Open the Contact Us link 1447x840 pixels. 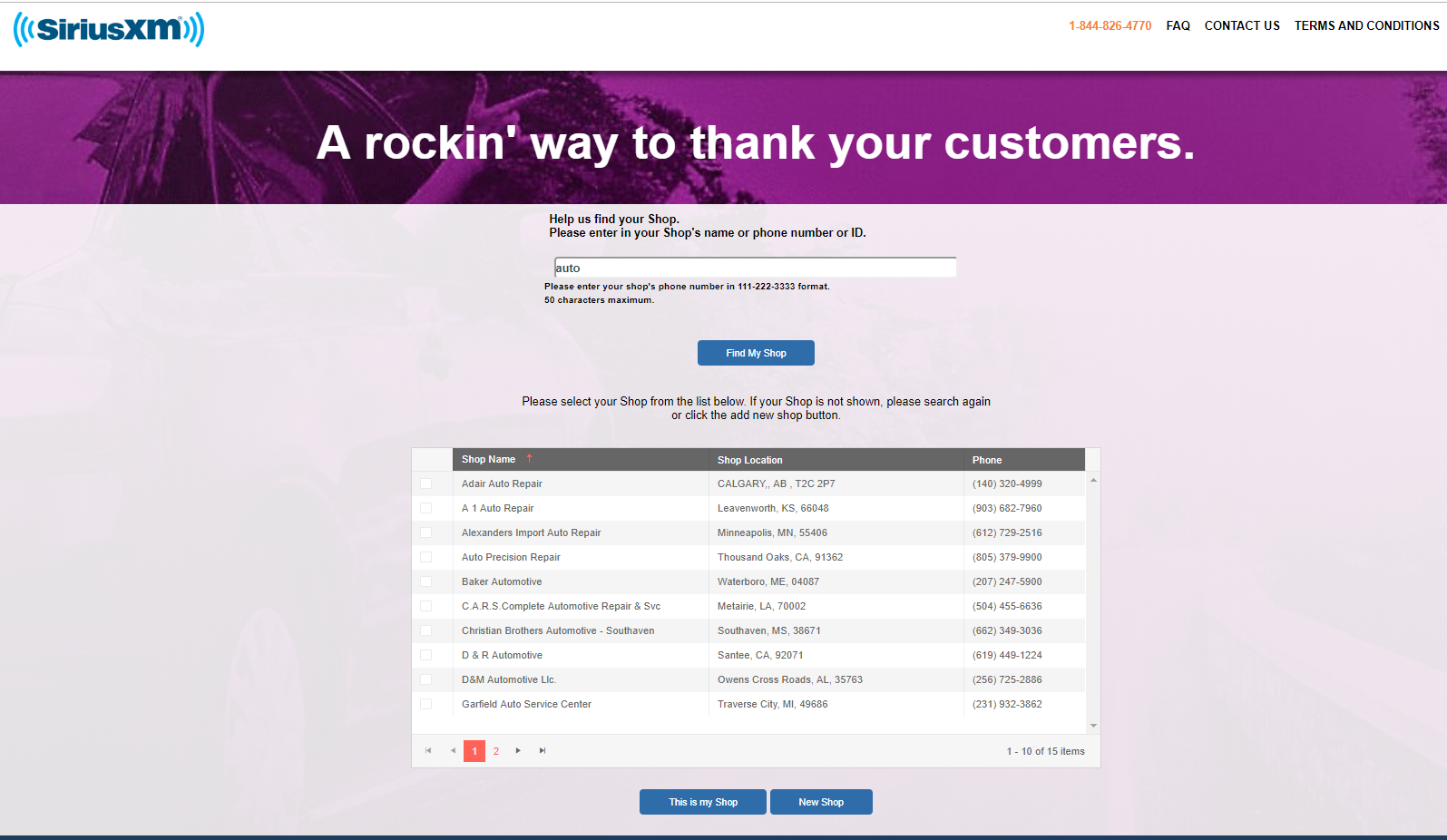coord(1242,25)
